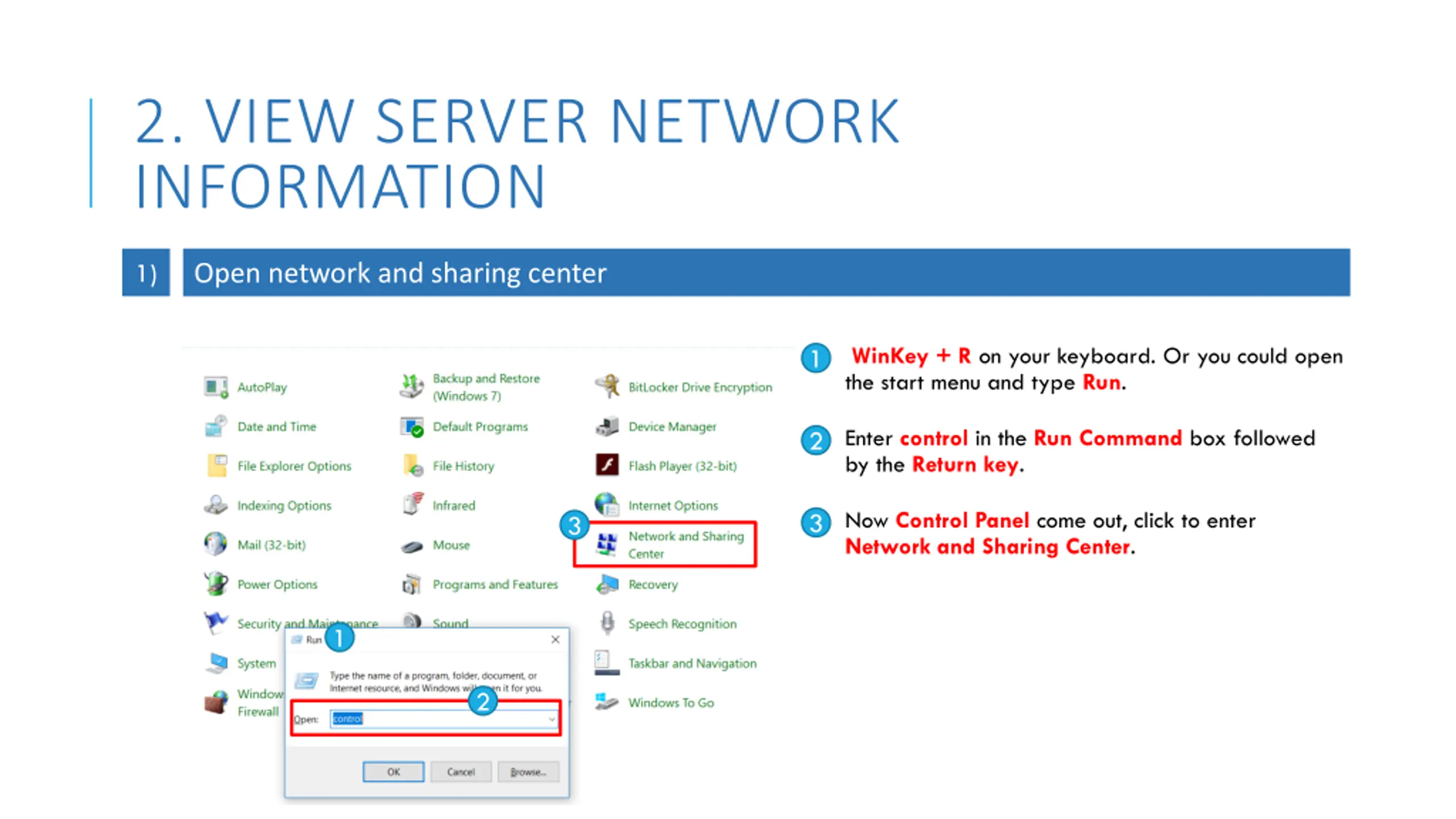
Task: Click the AutoPlay link text
Action: 262,387
